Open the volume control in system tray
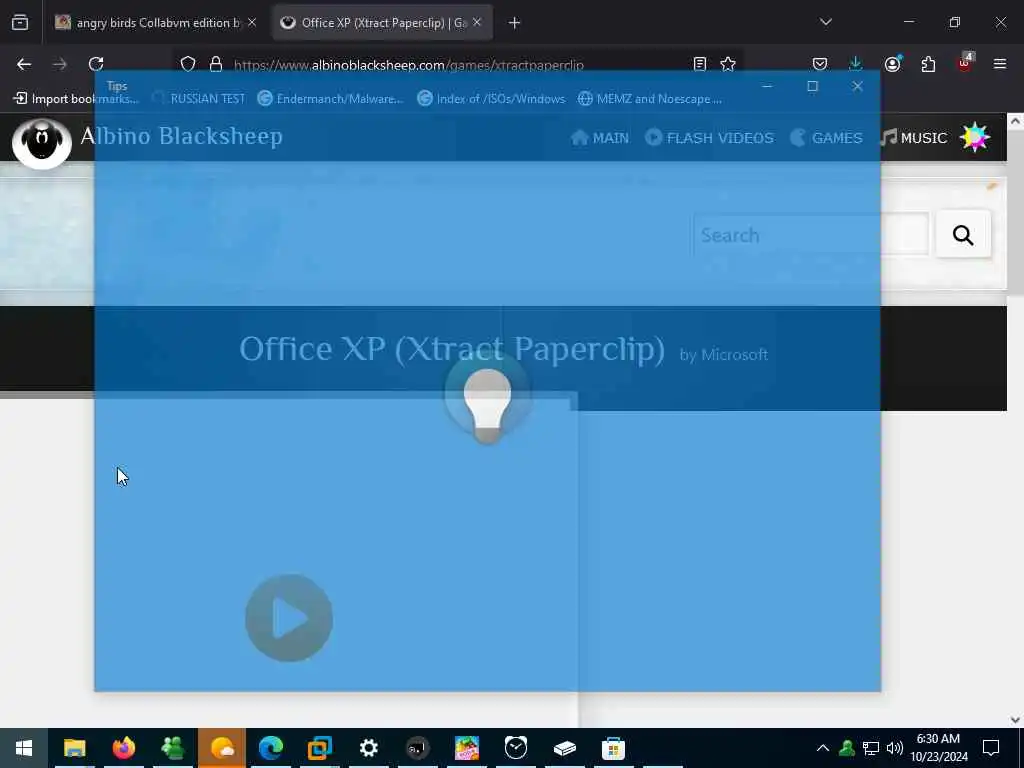Viewport: 1024px width, 768px height. point(895,748)
